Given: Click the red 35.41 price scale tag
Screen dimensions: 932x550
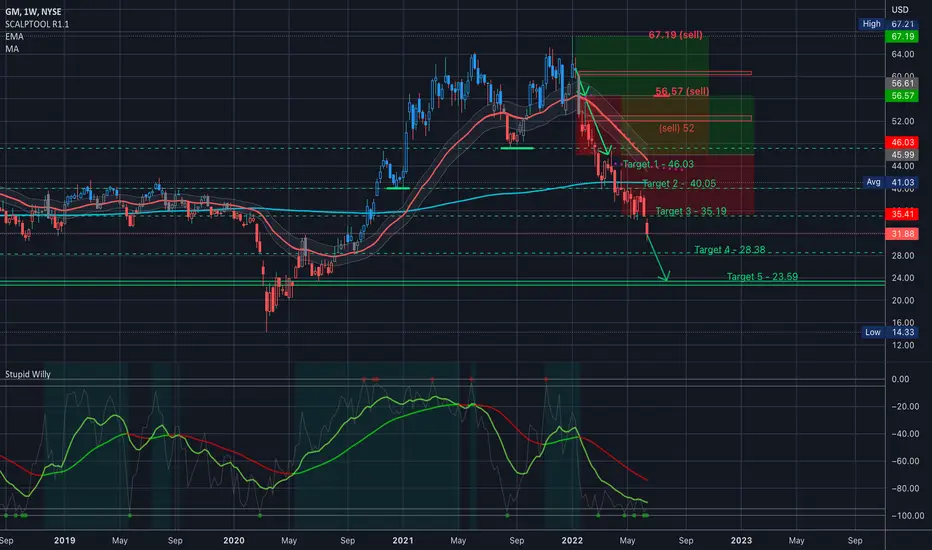Looking at the screenshot, I should (x=902, y=213).
